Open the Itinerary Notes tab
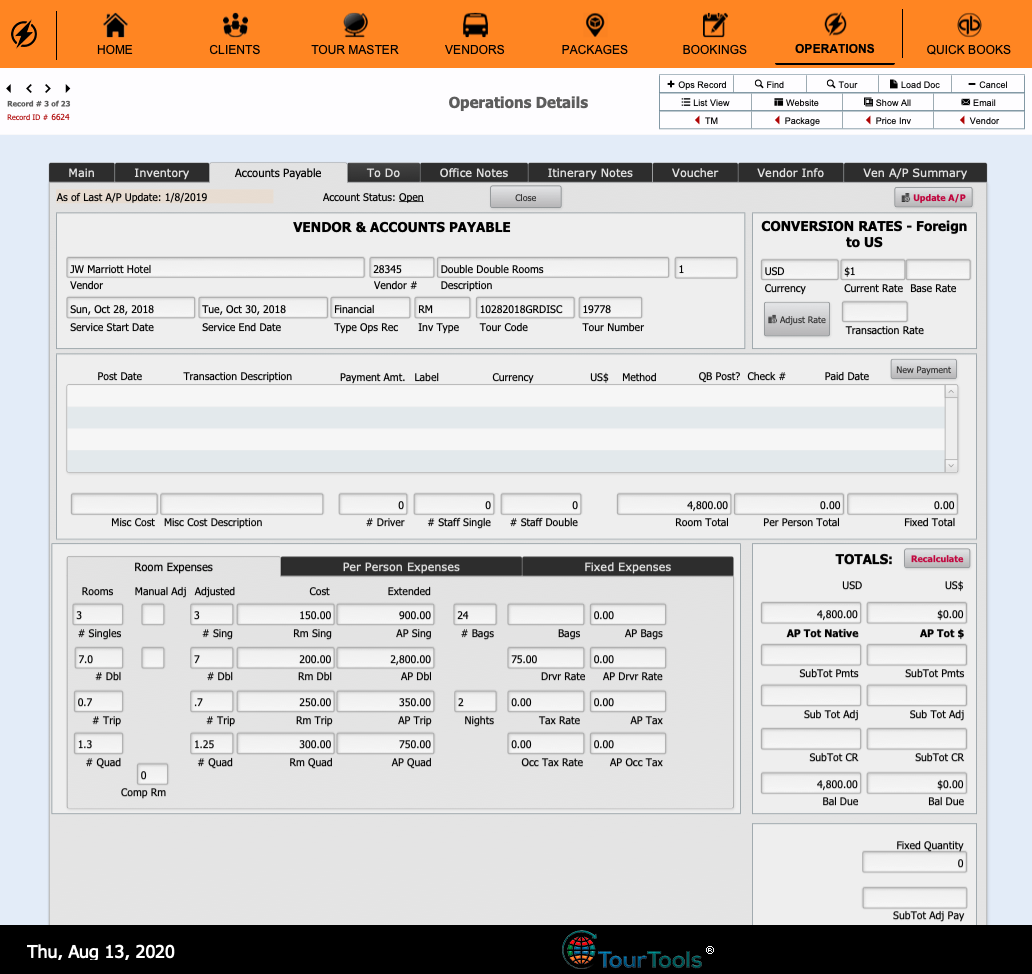The image size is (1032, 974). (x=590, y=172)
